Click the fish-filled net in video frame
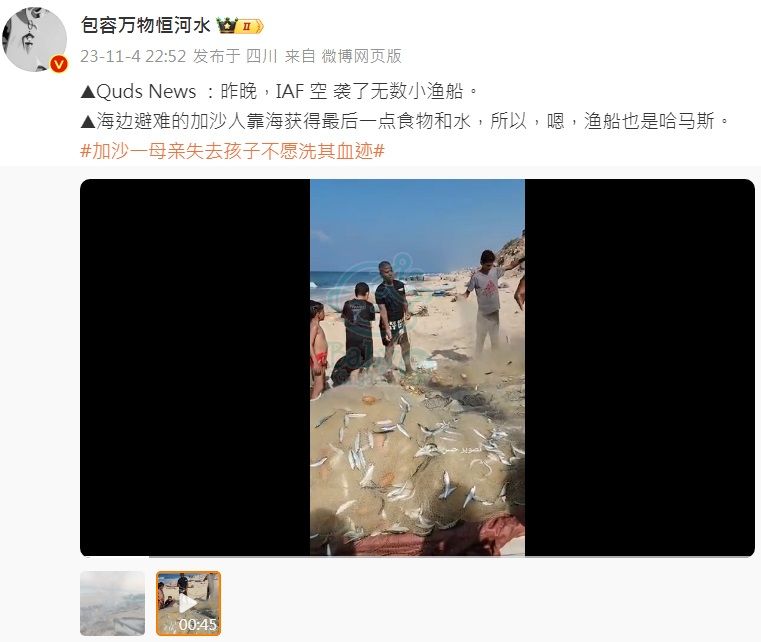Viewport: 761px width, 642px height. (x=415, y=461)
